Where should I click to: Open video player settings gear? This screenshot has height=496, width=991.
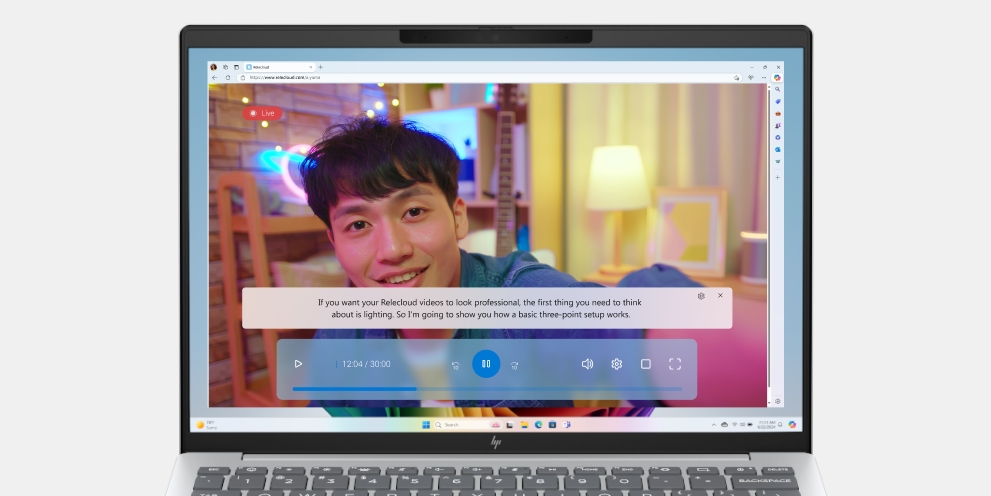click(x=617, y=364)
